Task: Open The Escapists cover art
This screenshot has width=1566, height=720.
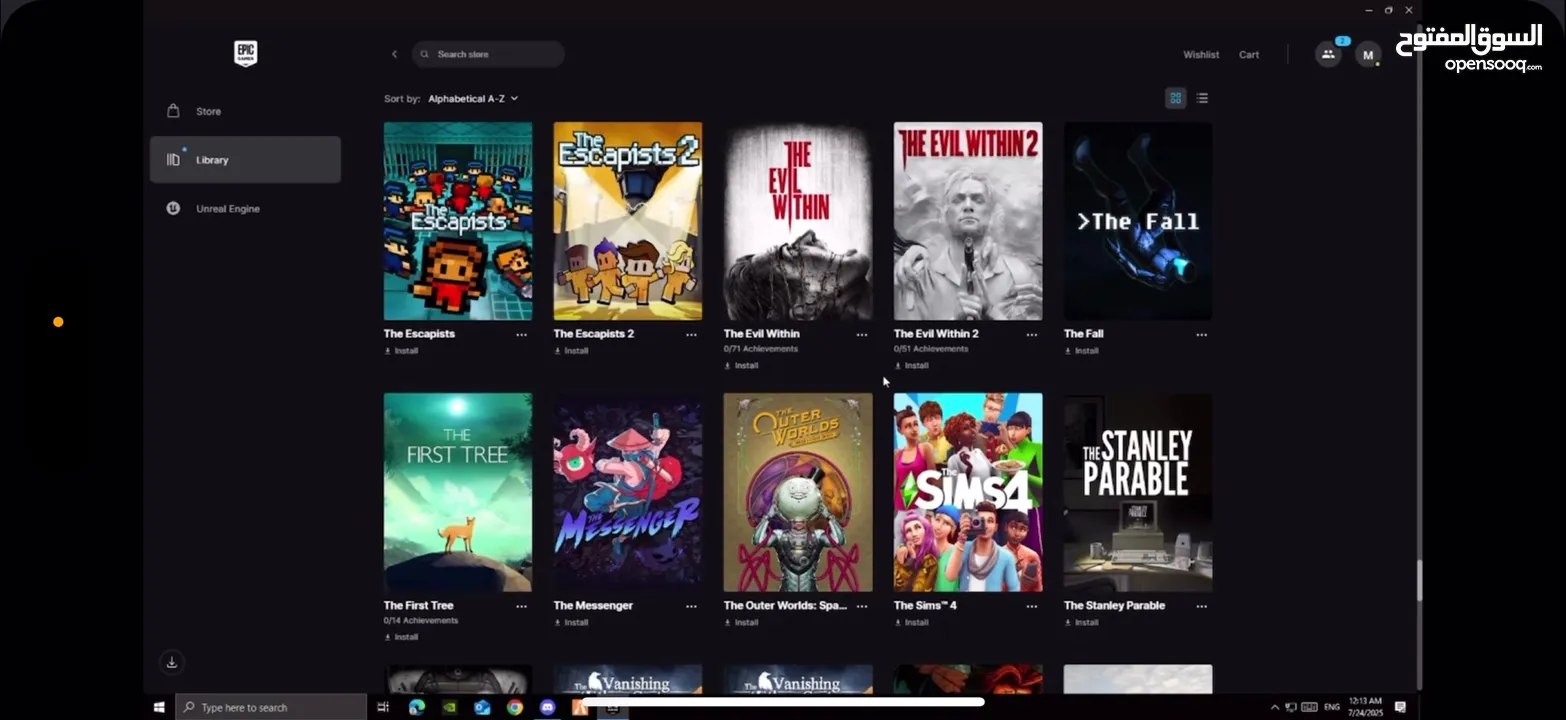Action: point(458,221)
